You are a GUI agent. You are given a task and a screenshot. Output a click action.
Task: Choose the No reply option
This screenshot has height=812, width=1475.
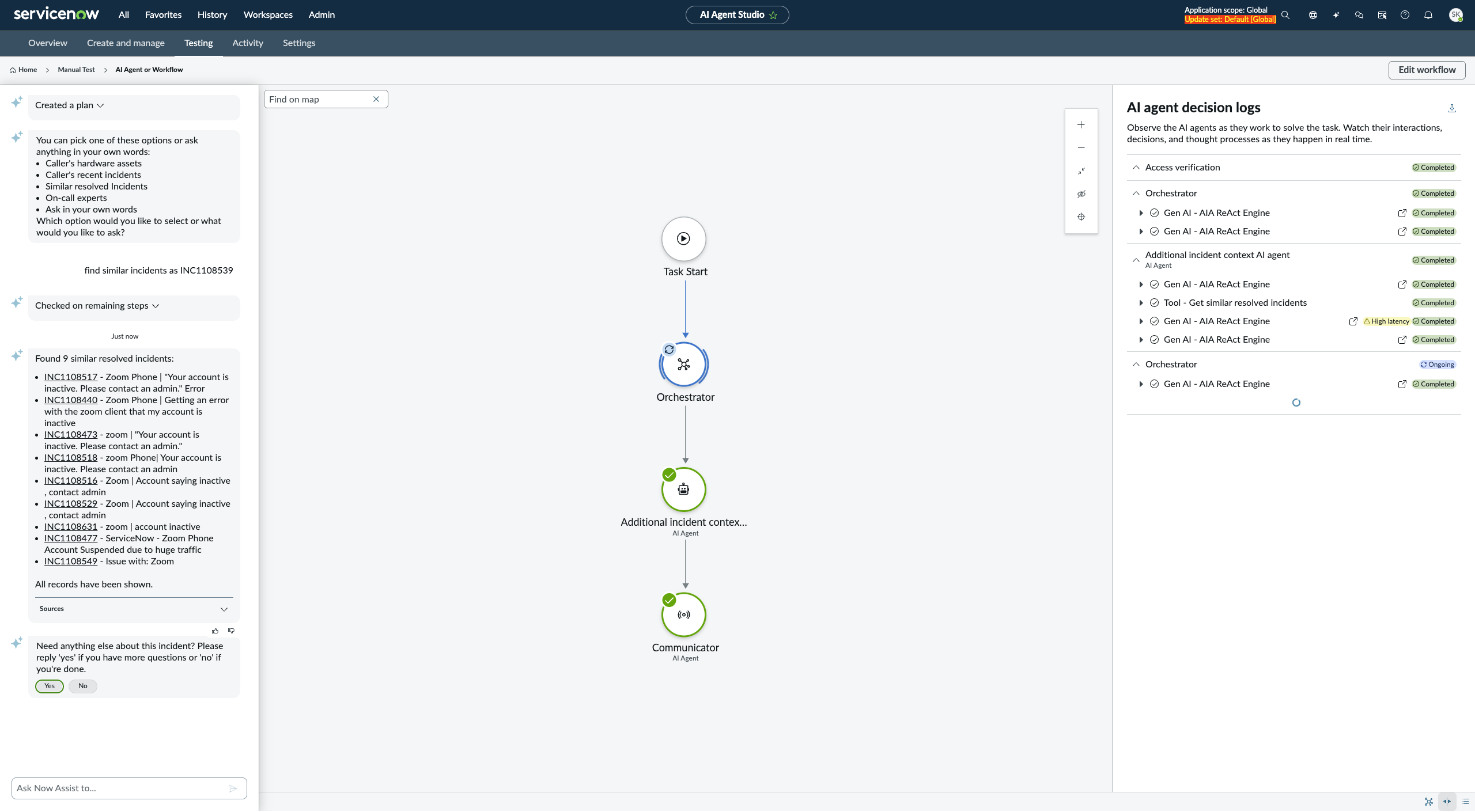pyautogui.click(x=83, y=686)
